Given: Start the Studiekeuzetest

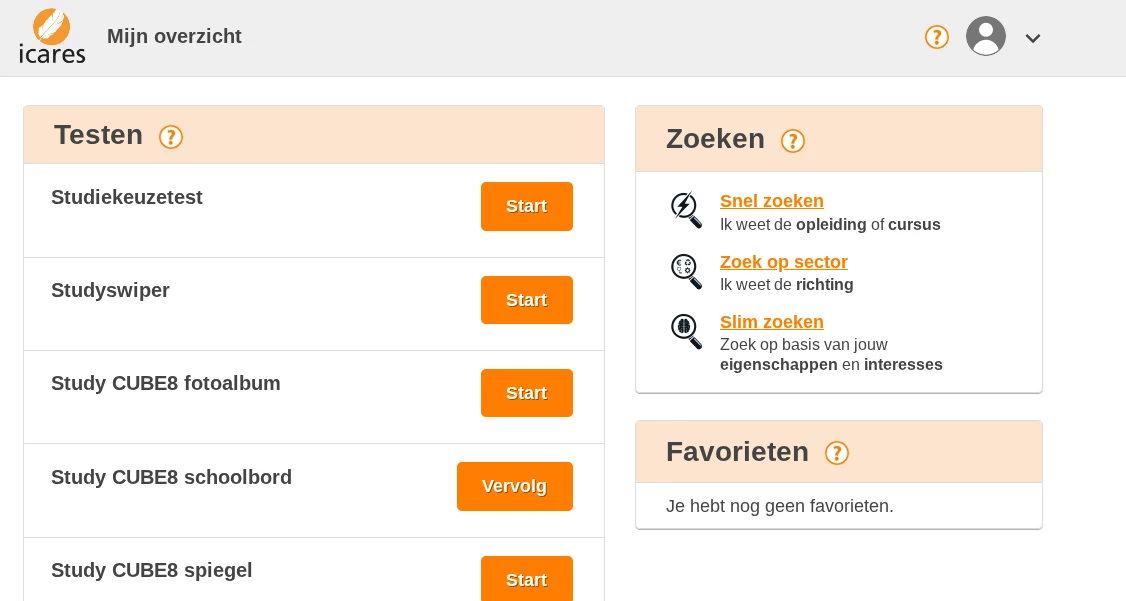Looking at the screenshot, I should pos(527,206).
